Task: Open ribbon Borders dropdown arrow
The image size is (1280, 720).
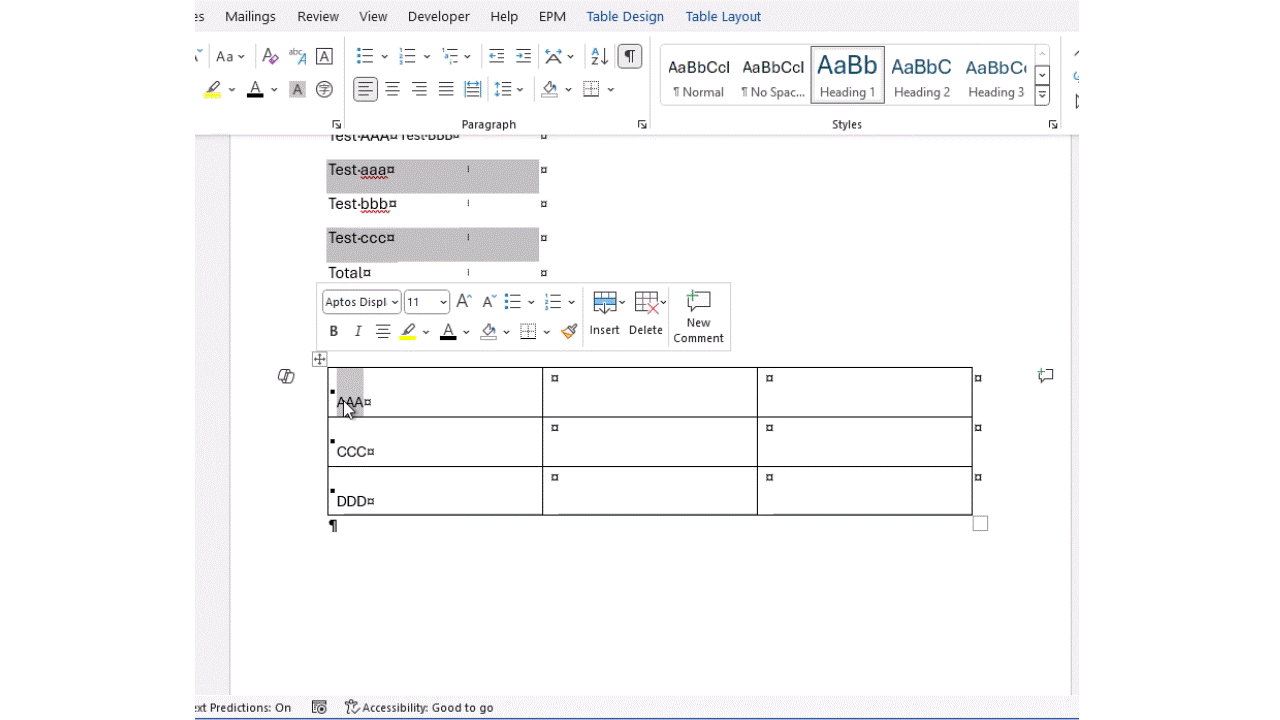Action: (x=611, y=89)
